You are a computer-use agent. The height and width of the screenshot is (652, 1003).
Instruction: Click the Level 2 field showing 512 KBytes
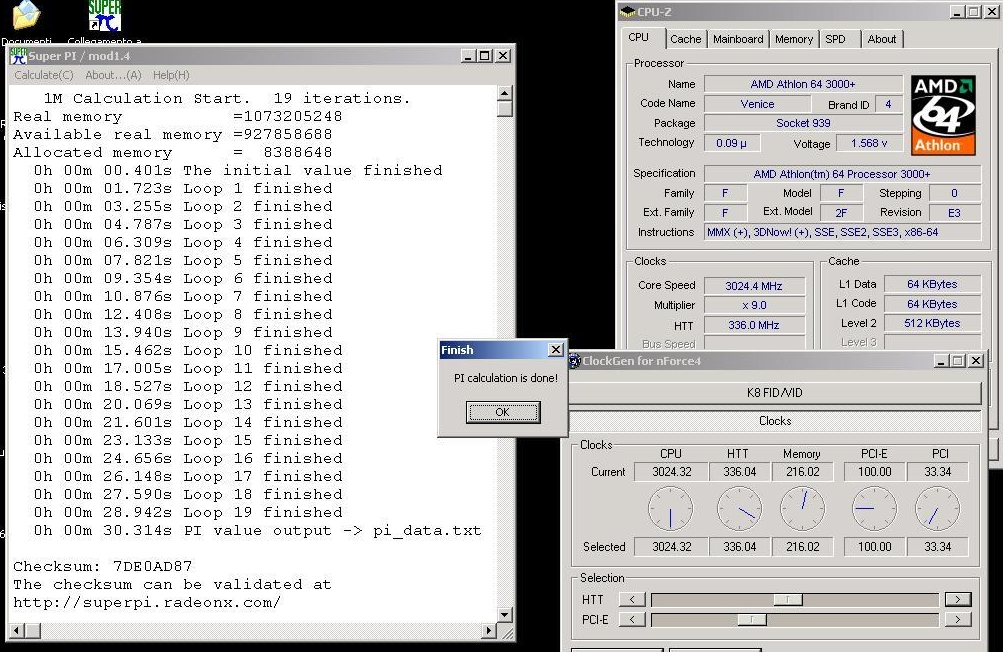(x=932, y=323)
